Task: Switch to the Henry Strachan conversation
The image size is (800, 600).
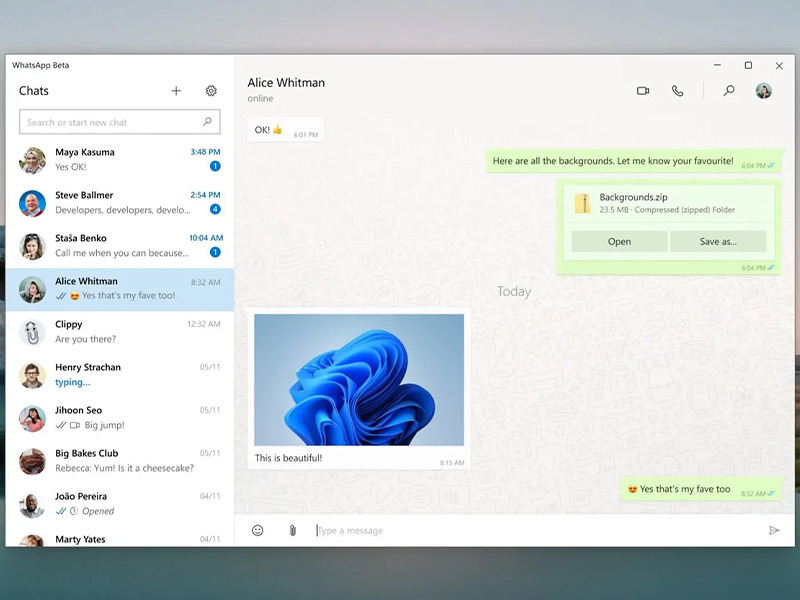Action: (120, 375)
